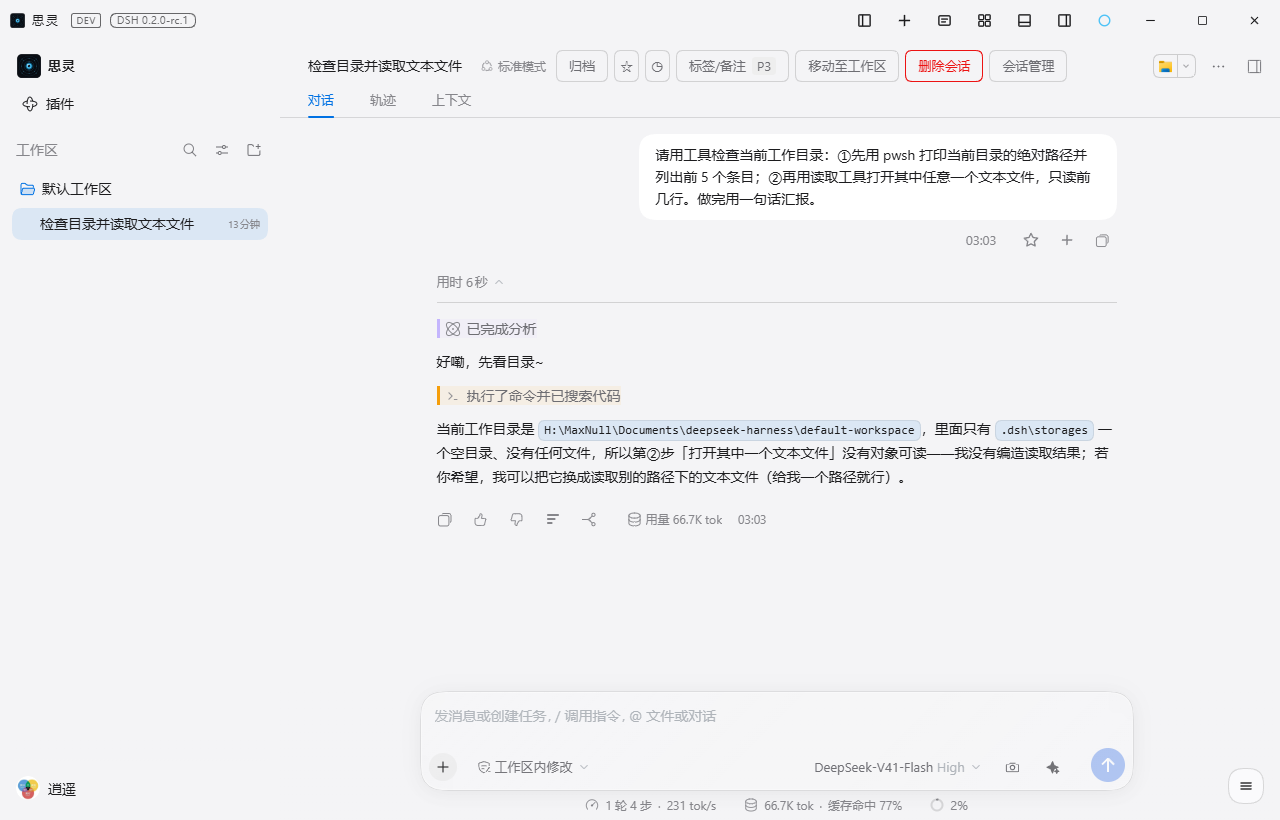The width and height of the screenshot is (1280, 820).
Task: Star the conversation in the header
Action: (627, 66)
